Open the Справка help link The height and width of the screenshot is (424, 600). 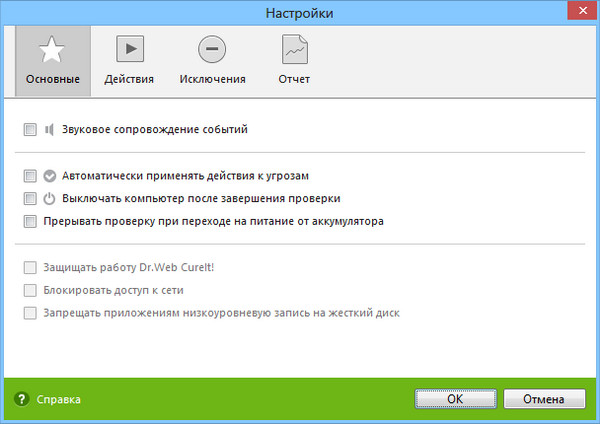tap(59, 399)
